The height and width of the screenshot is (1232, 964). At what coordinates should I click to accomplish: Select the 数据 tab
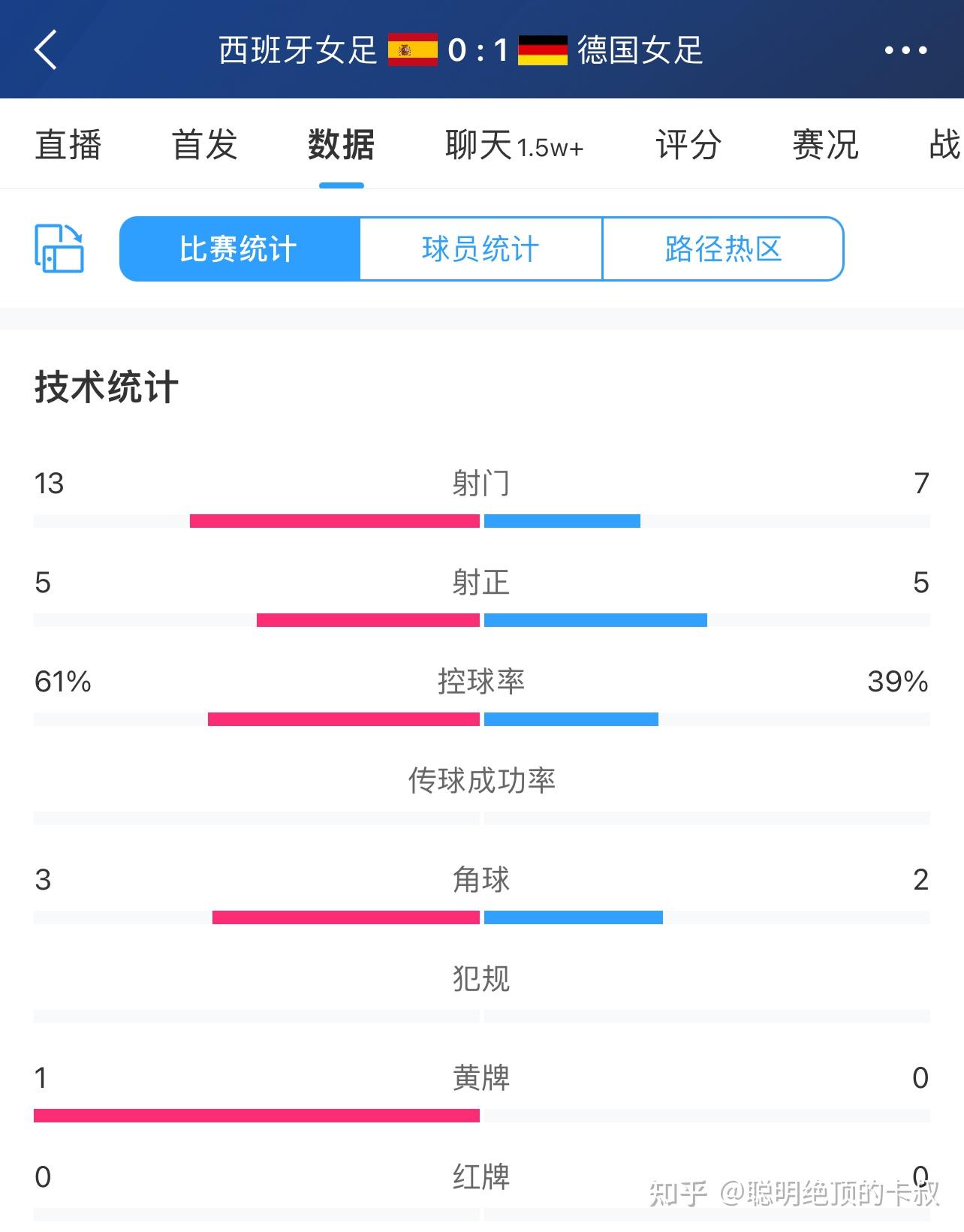[x=341, y=144]
